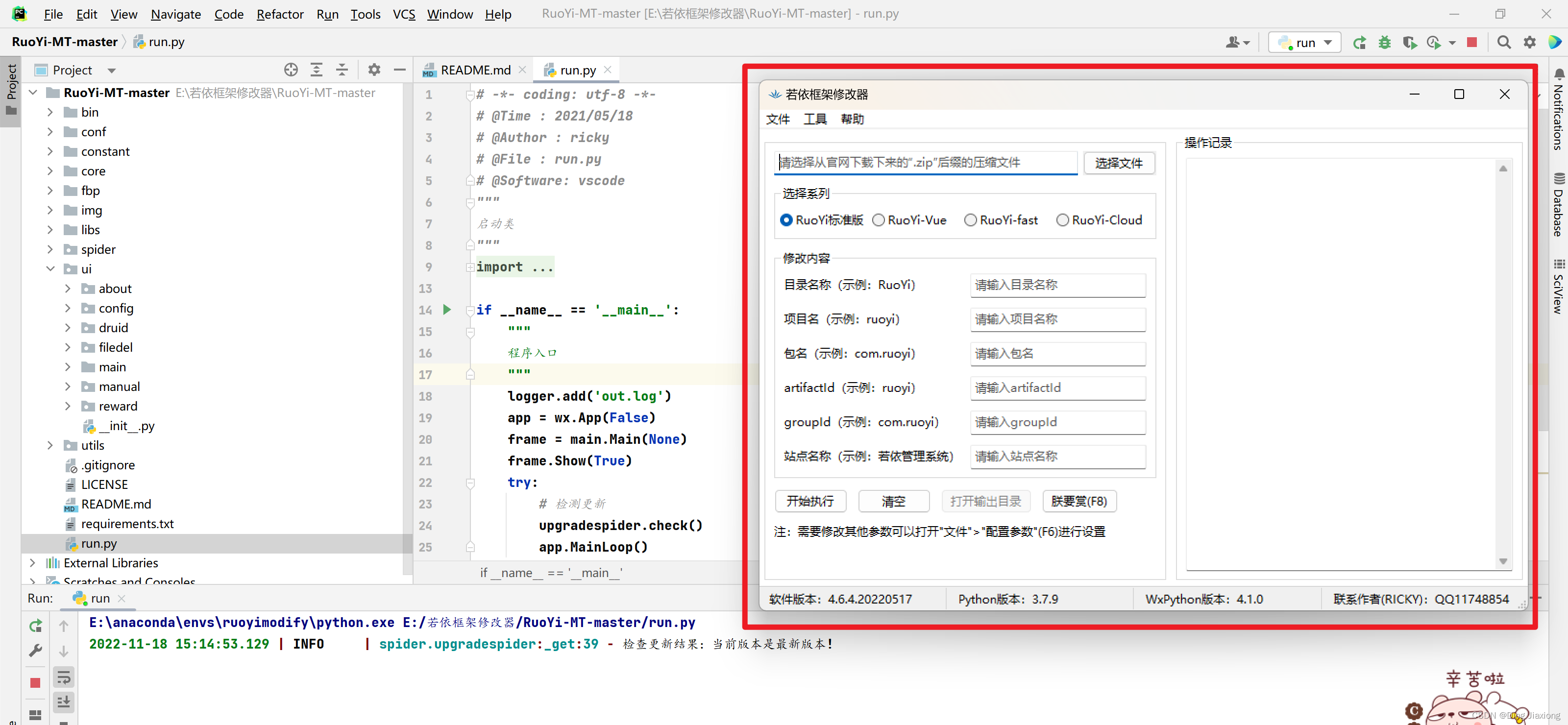Viewport: 1568px width, 725px height.
Task: Click the Rerun icon in top toolbar
Action: coord(1359,43)
